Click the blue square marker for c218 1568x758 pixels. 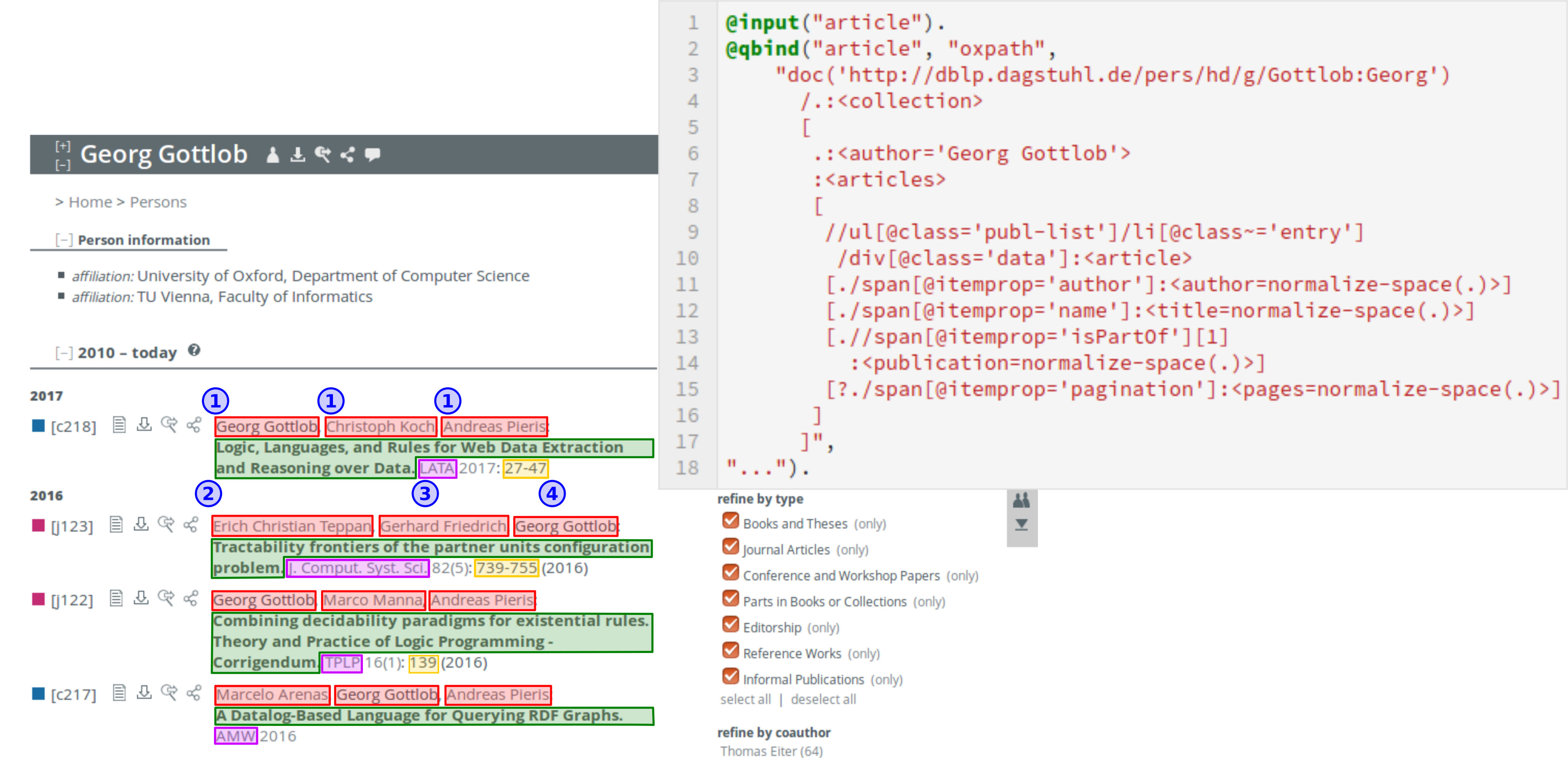point(38,426)
